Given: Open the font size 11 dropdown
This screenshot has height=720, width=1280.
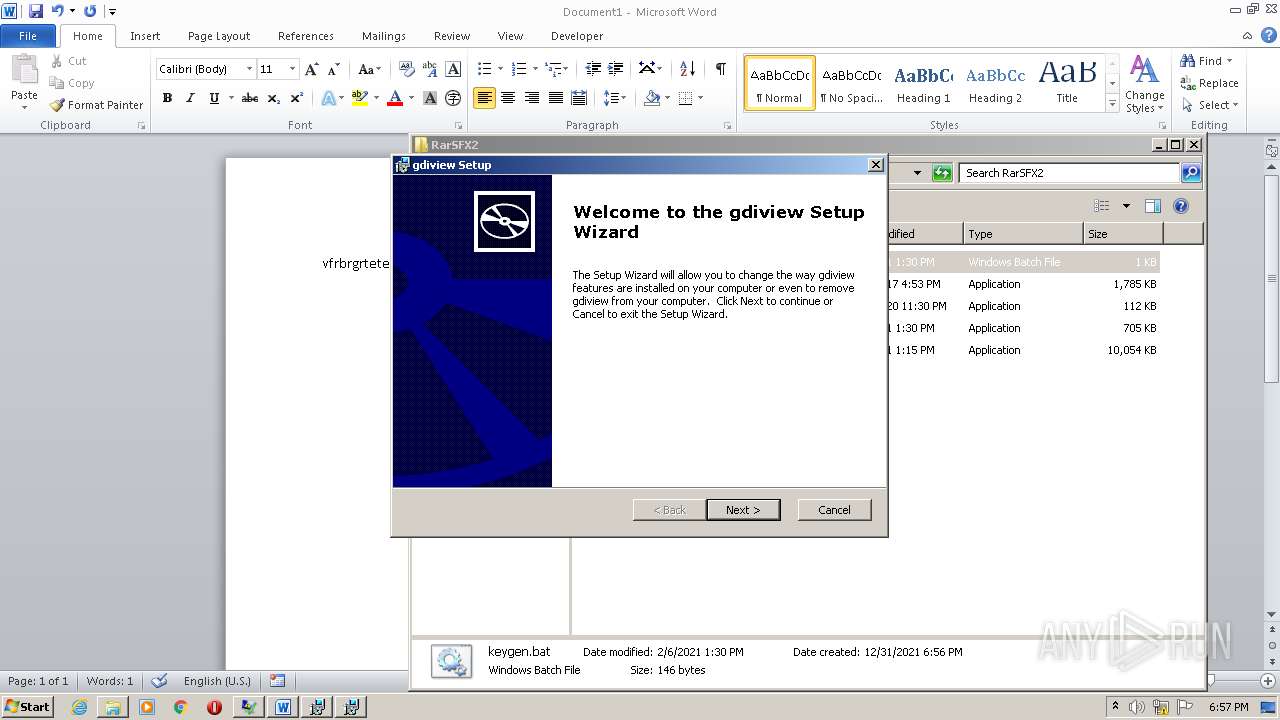Looking at the screenshot, I should 292,69.
